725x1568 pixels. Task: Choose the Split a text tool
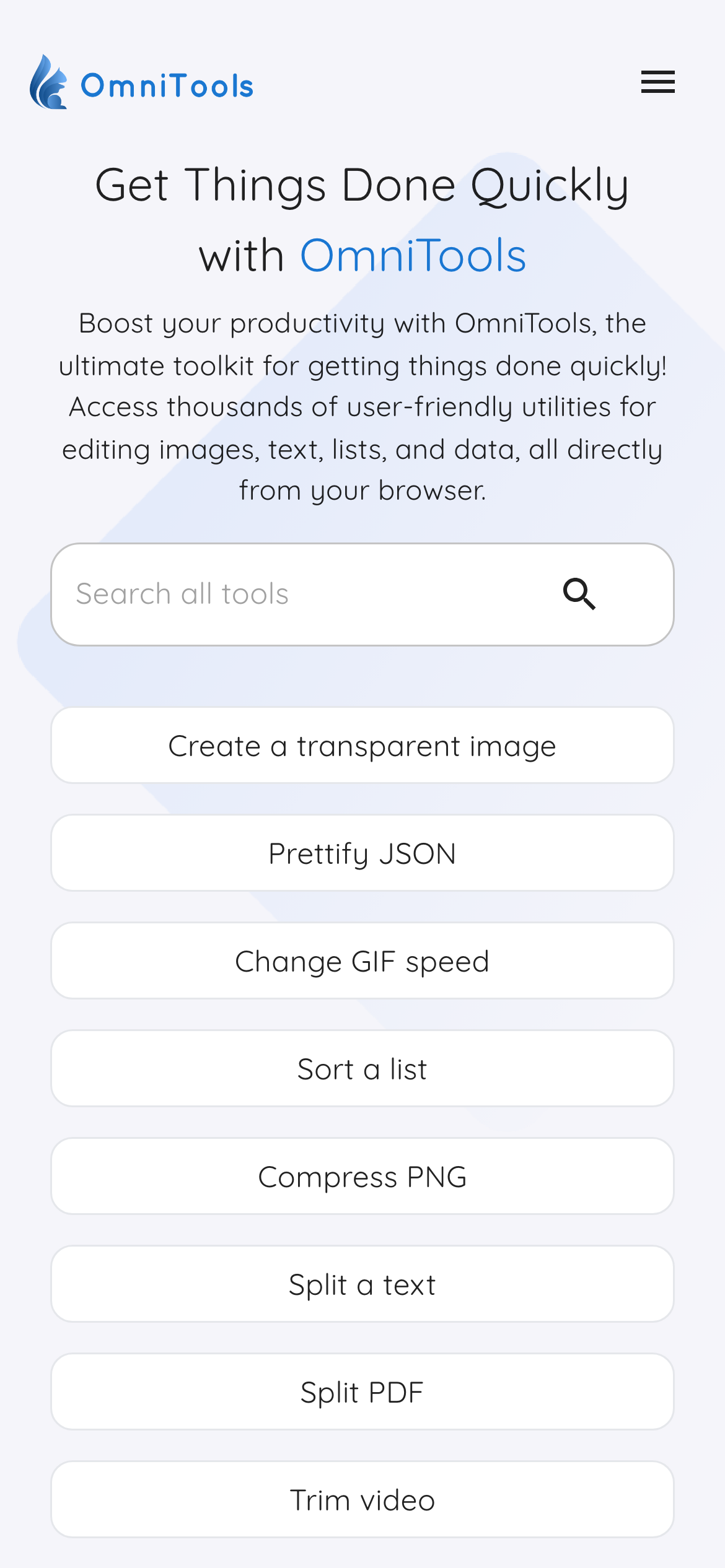click(362, 1284)
